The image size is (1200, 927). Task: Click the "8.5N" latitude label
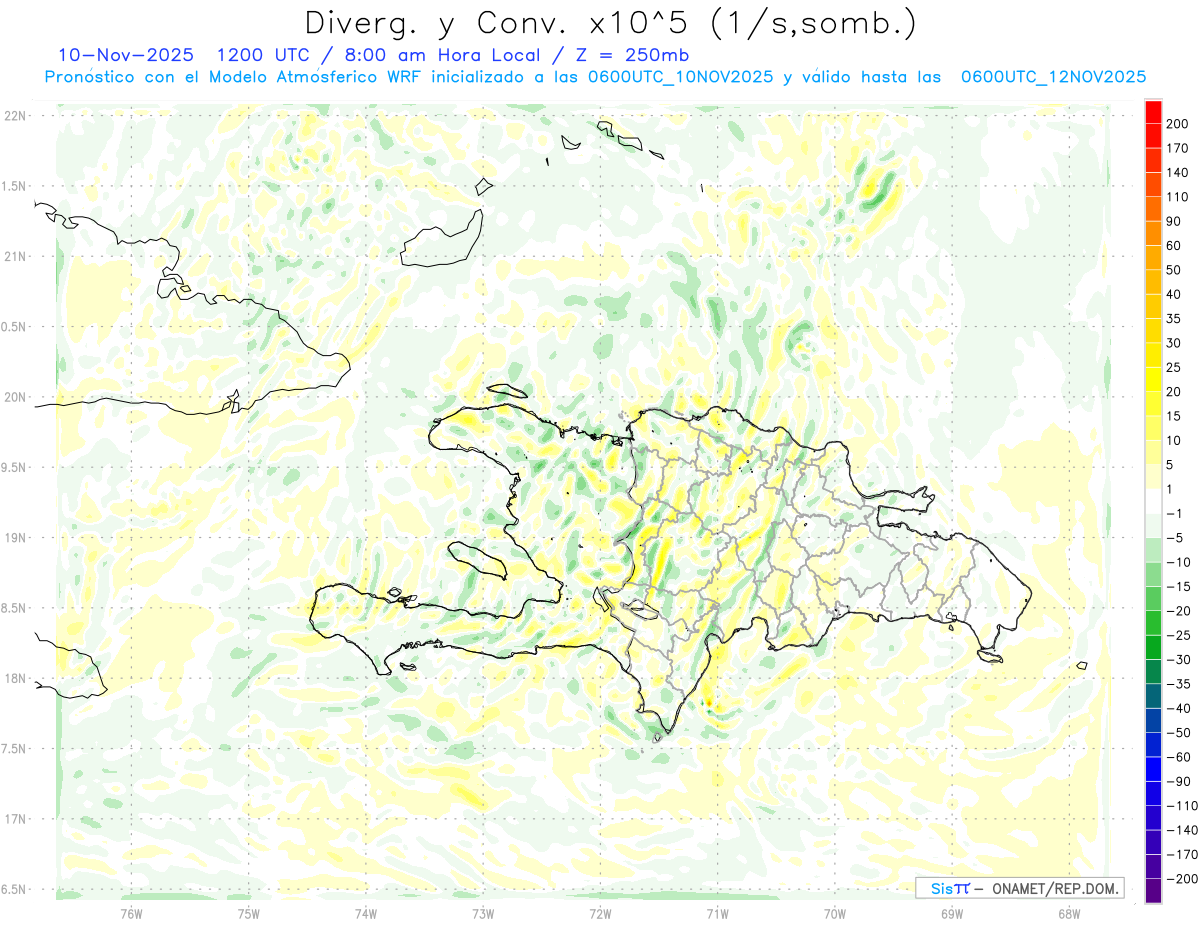[15, 608]
